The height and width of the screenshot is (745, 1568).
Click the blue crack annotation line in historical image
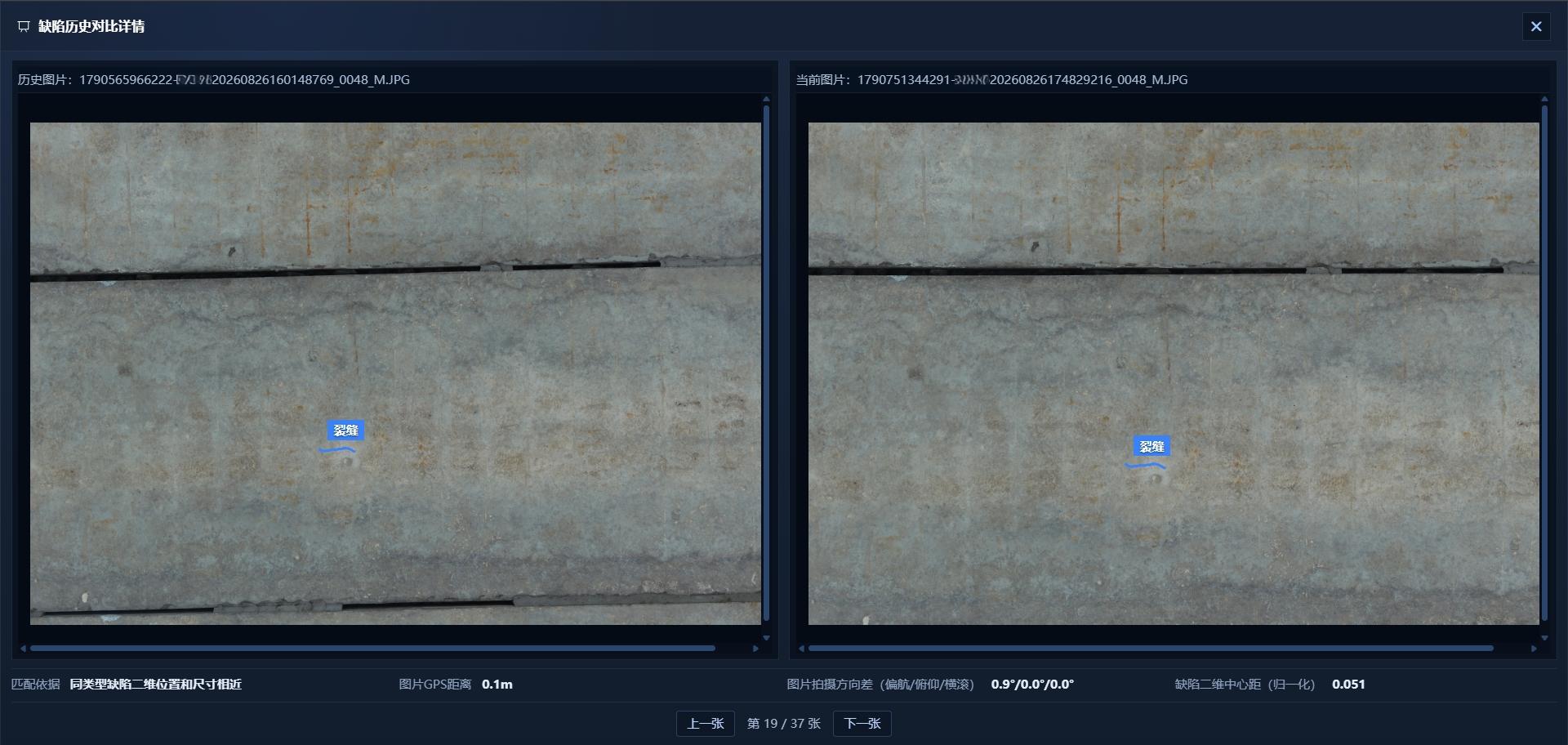click(x=337, y=449)
